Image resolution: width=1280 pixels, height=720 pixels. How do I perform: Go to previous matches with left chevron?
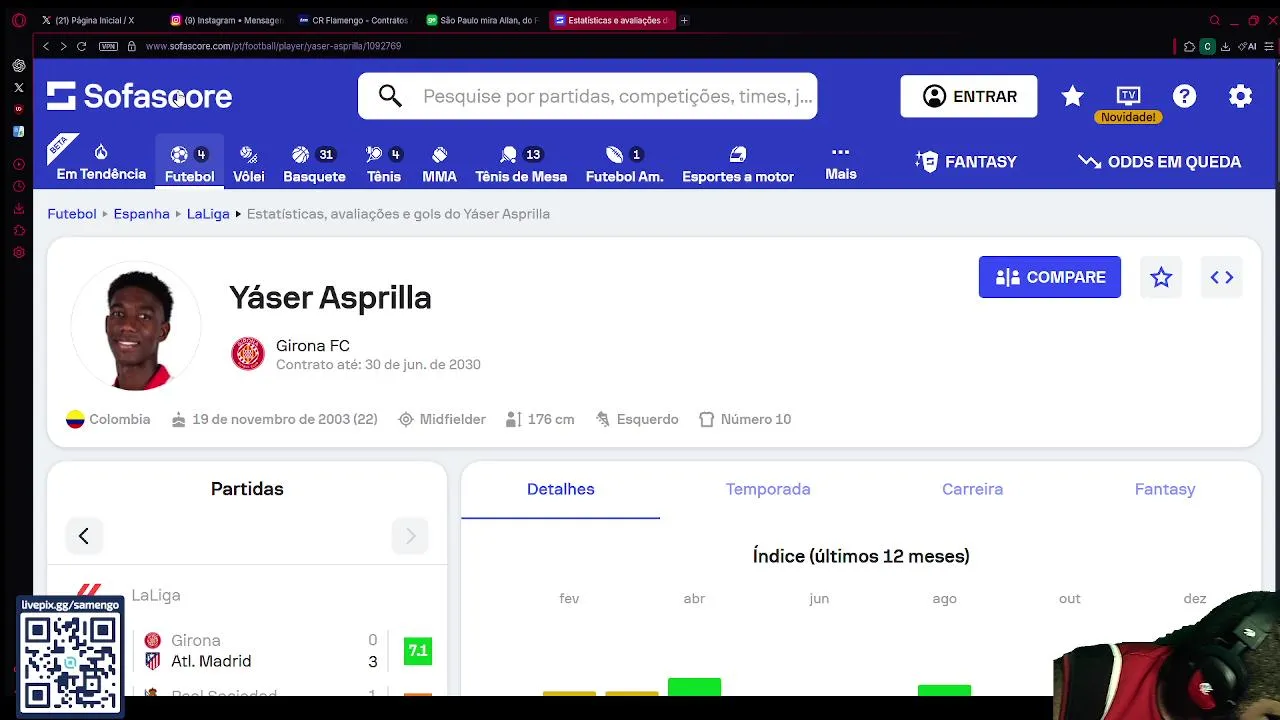tap(84, 536)
